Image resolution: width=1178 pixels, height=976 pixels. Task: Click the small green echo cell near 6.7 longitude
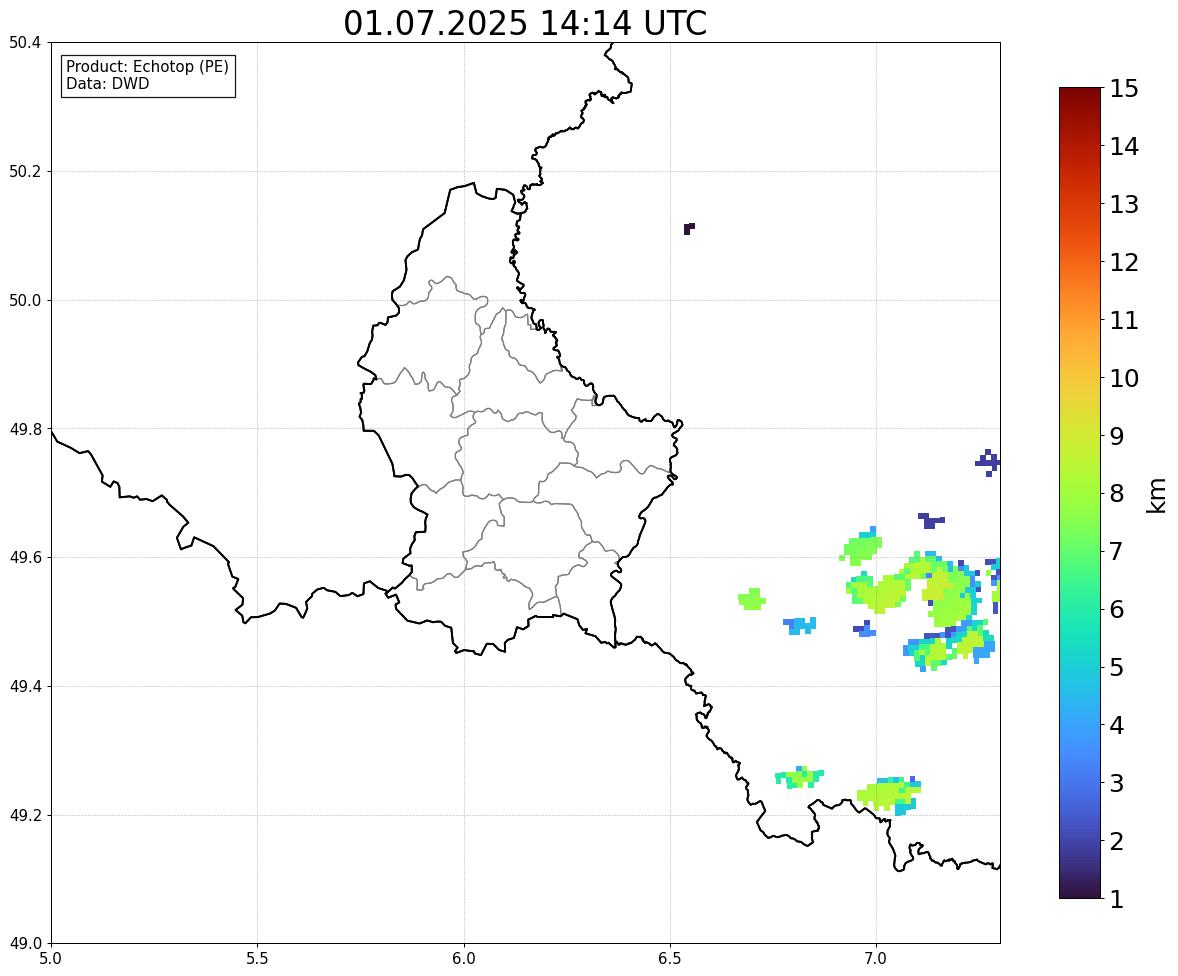click(751, 599)
